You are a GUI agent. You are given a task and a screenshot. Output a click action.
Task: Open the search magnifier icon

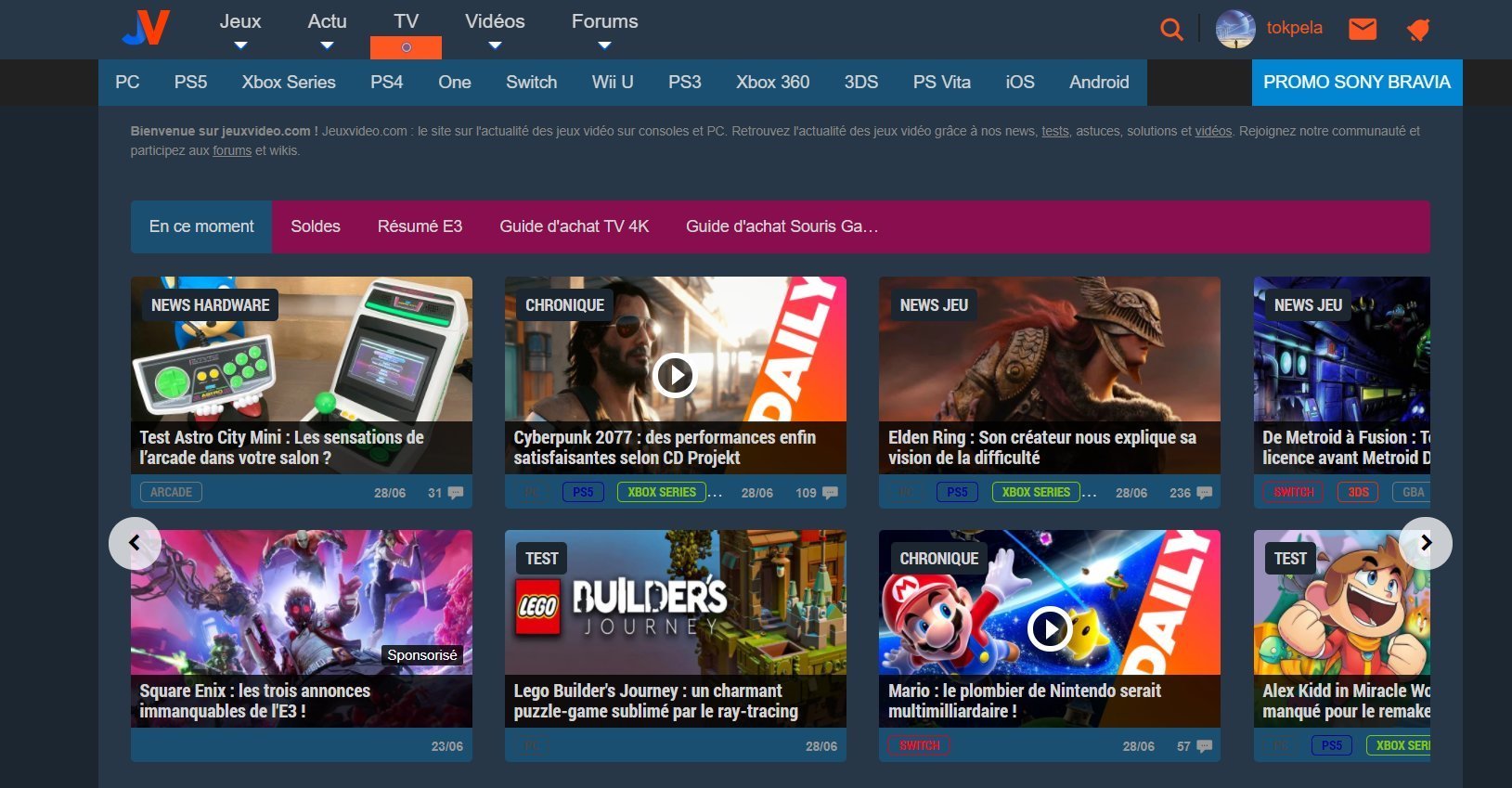(x=1171, y=30)
